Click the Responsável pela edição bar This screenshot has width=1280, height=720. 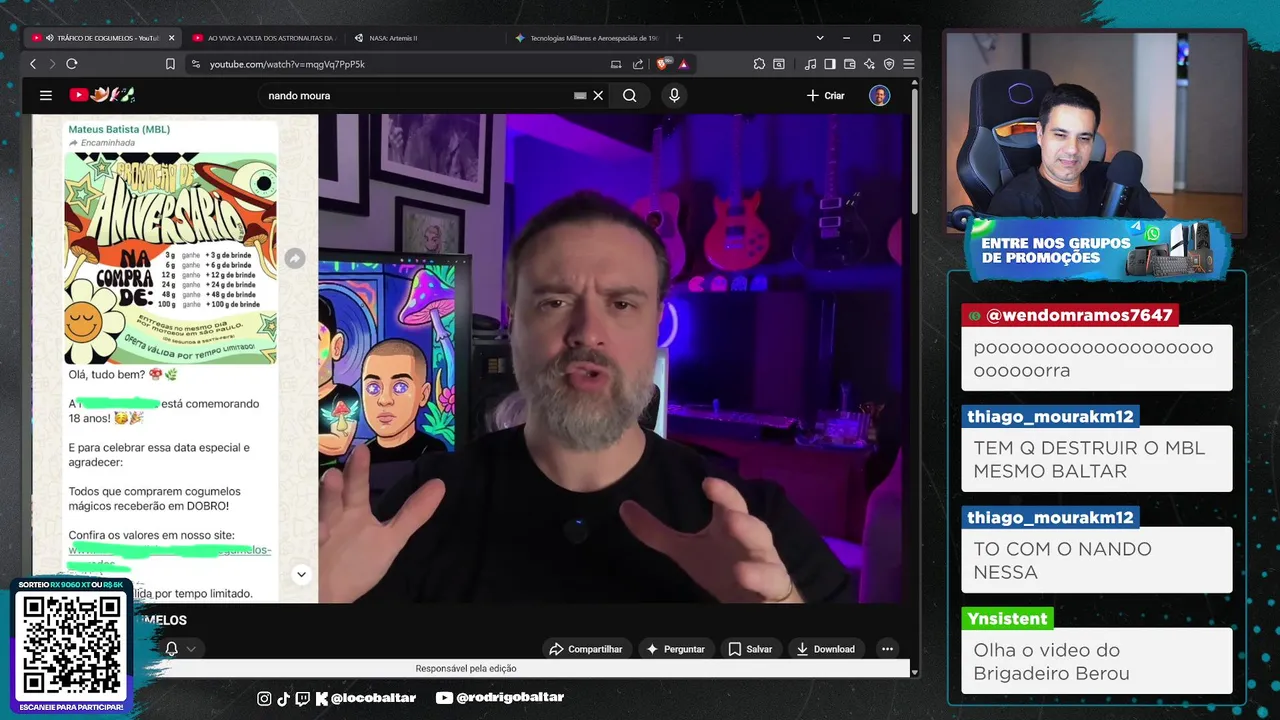click(466, 668)
